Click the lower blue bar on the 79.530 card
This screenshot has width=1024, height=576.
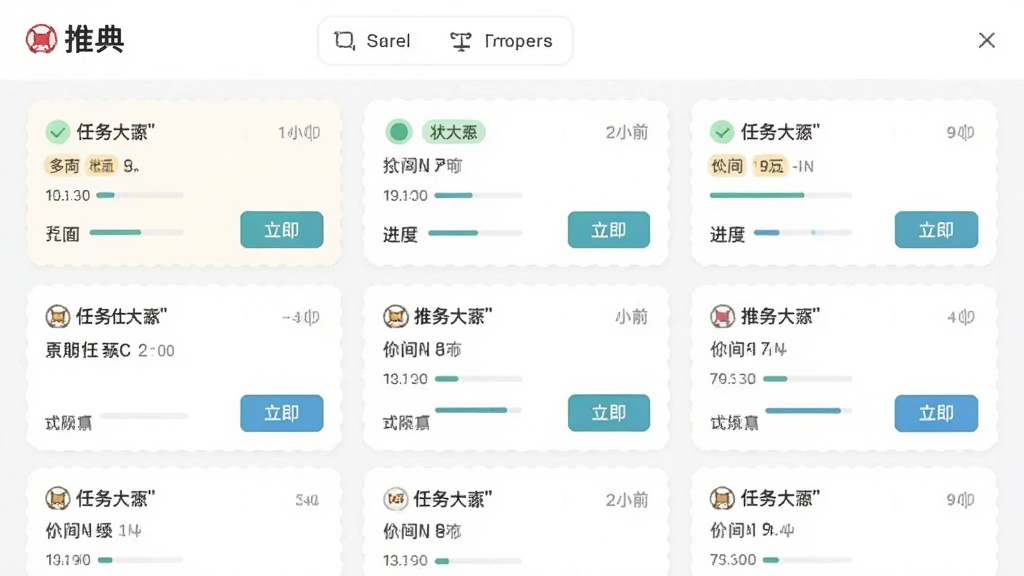tap(808, 411)
